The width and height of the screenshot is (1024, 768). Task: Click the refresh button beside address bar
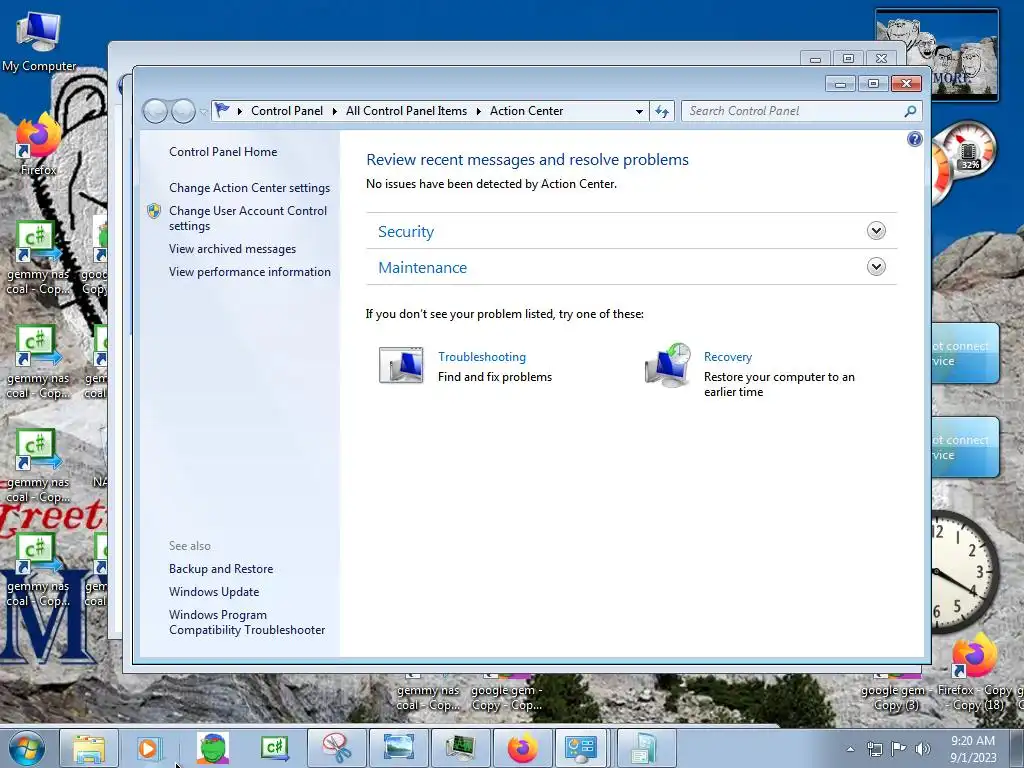tap(662, 111)
